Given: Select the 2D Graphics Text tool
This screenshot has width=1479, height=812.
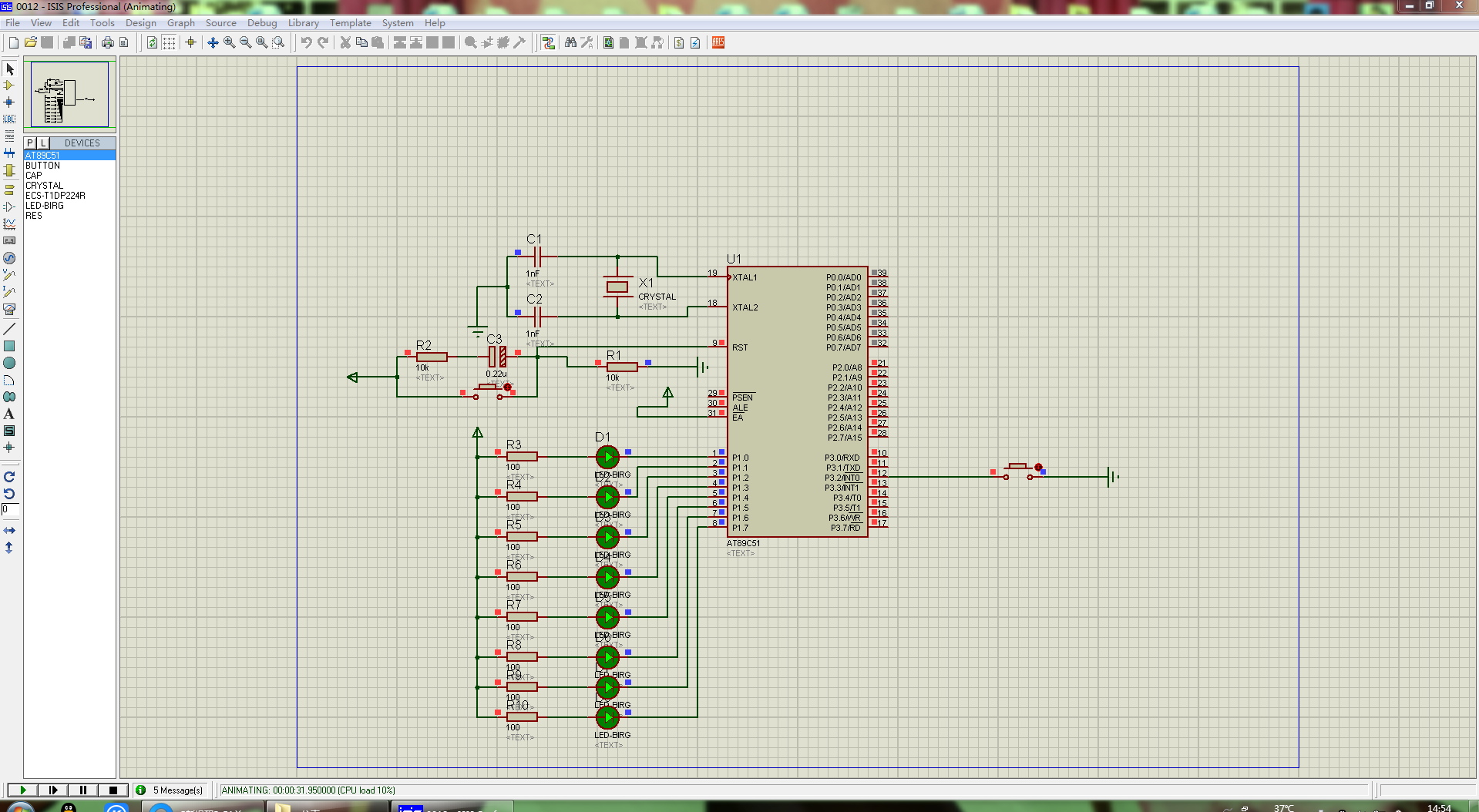Looking at the screenshot, I should (9, 414).
